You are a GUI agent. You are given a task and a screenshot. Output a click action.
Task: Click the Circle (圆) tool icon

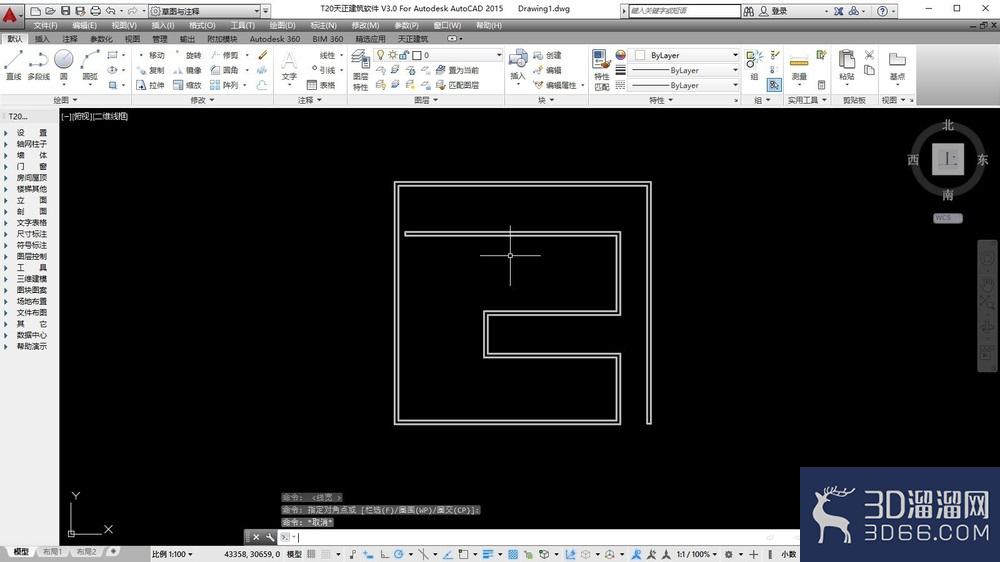coord(63,65)
